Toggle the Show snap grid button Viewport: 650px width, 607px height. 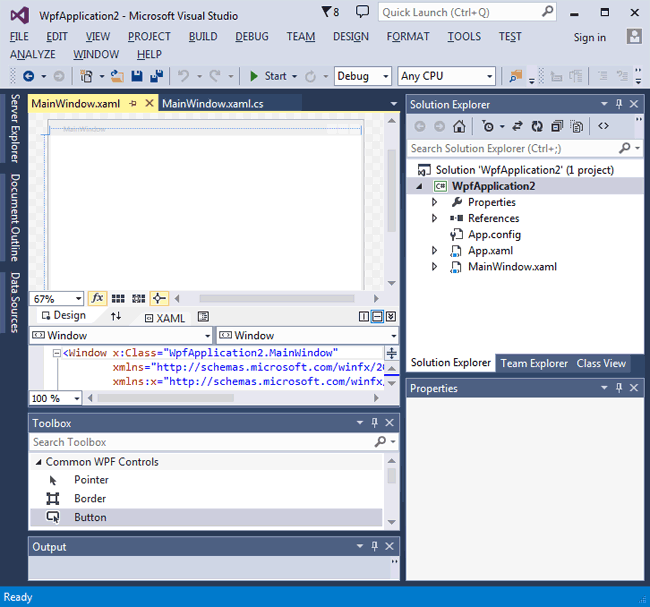pyautogui.click(x=118, y=299)
